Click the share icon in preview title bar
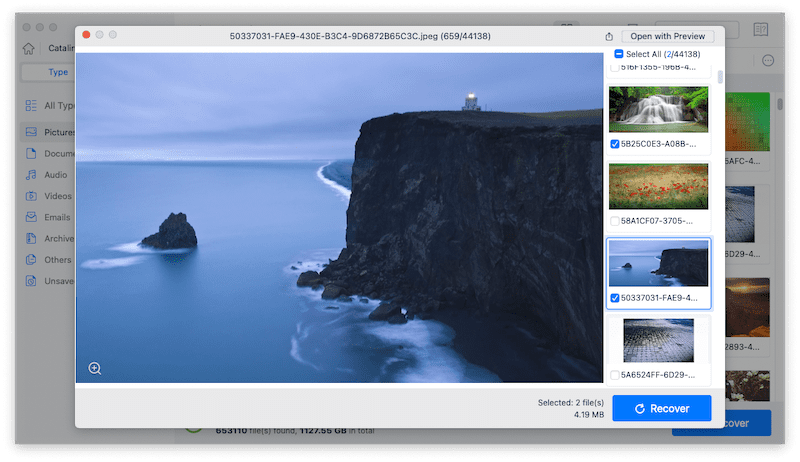This screenshot has width=800, height=462. click(610, 36)
